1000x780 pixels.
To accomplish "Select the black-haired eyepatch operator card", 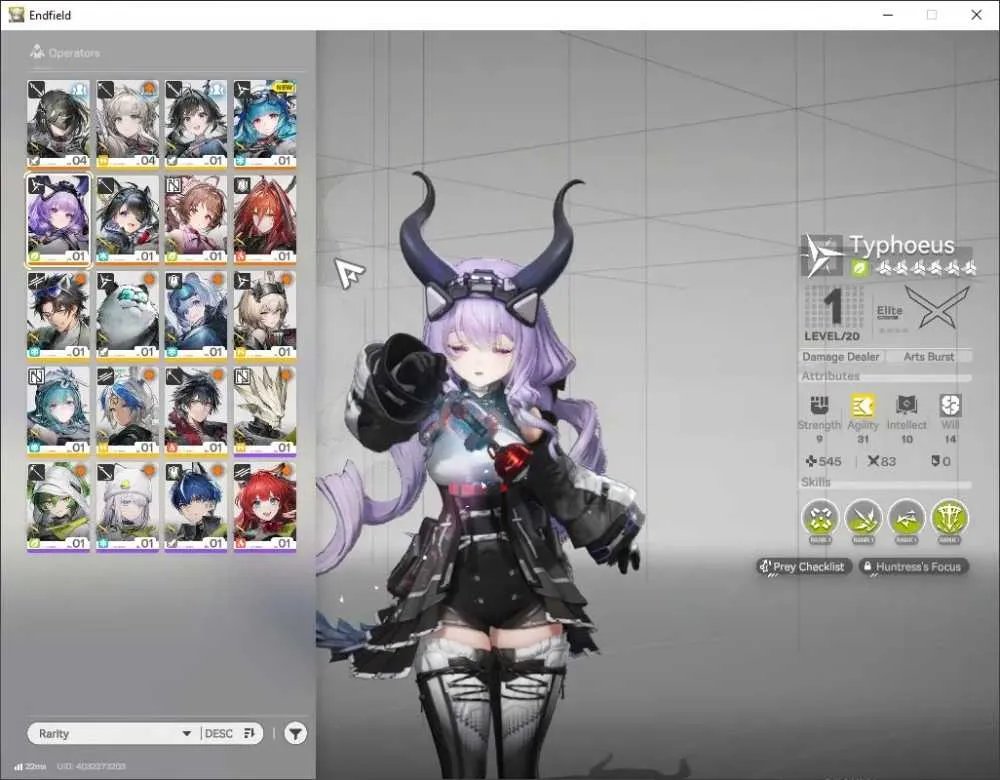I will coord(128,219).
